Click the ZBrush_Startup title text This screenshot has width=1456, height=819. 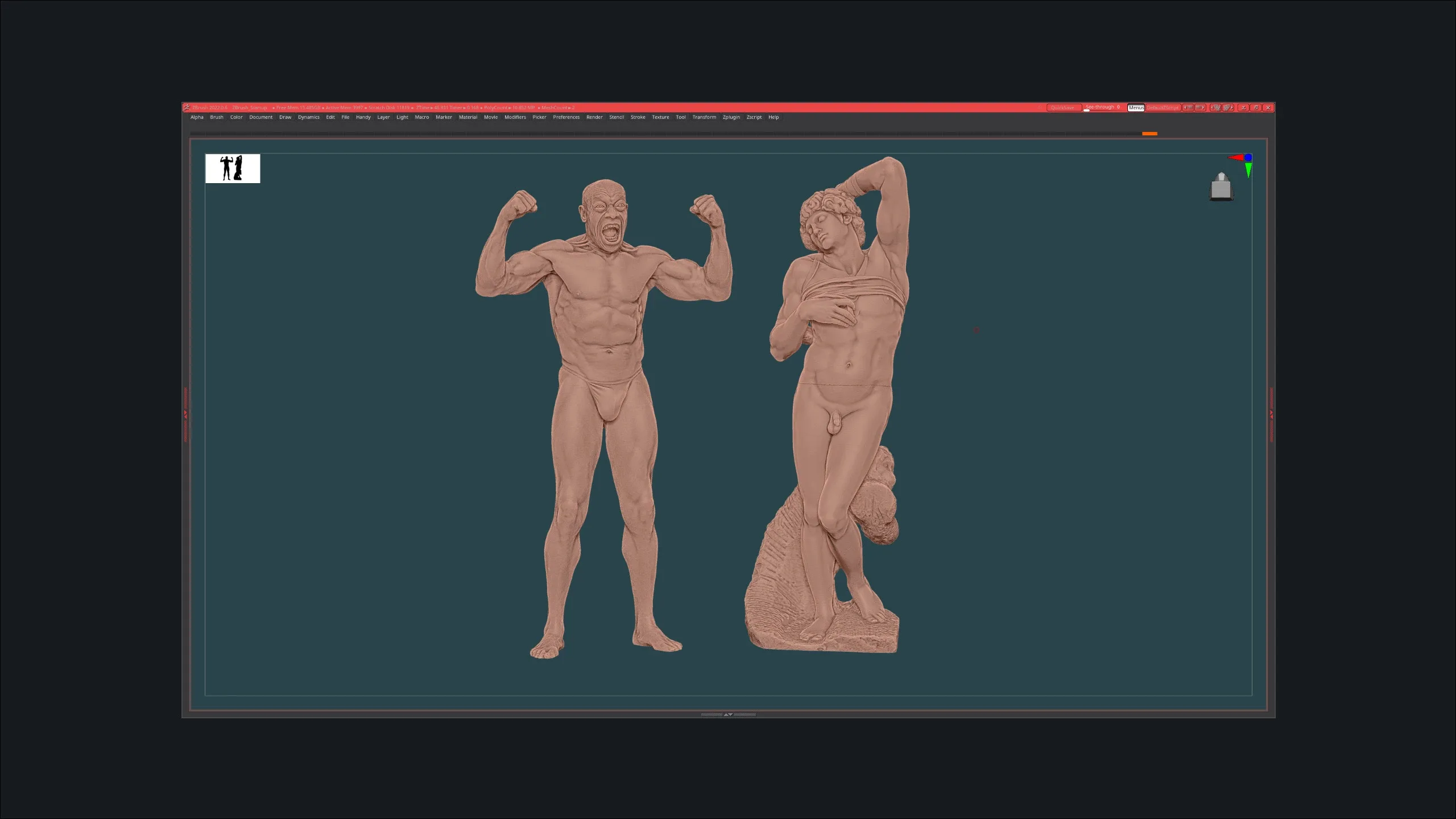[250, 107]
